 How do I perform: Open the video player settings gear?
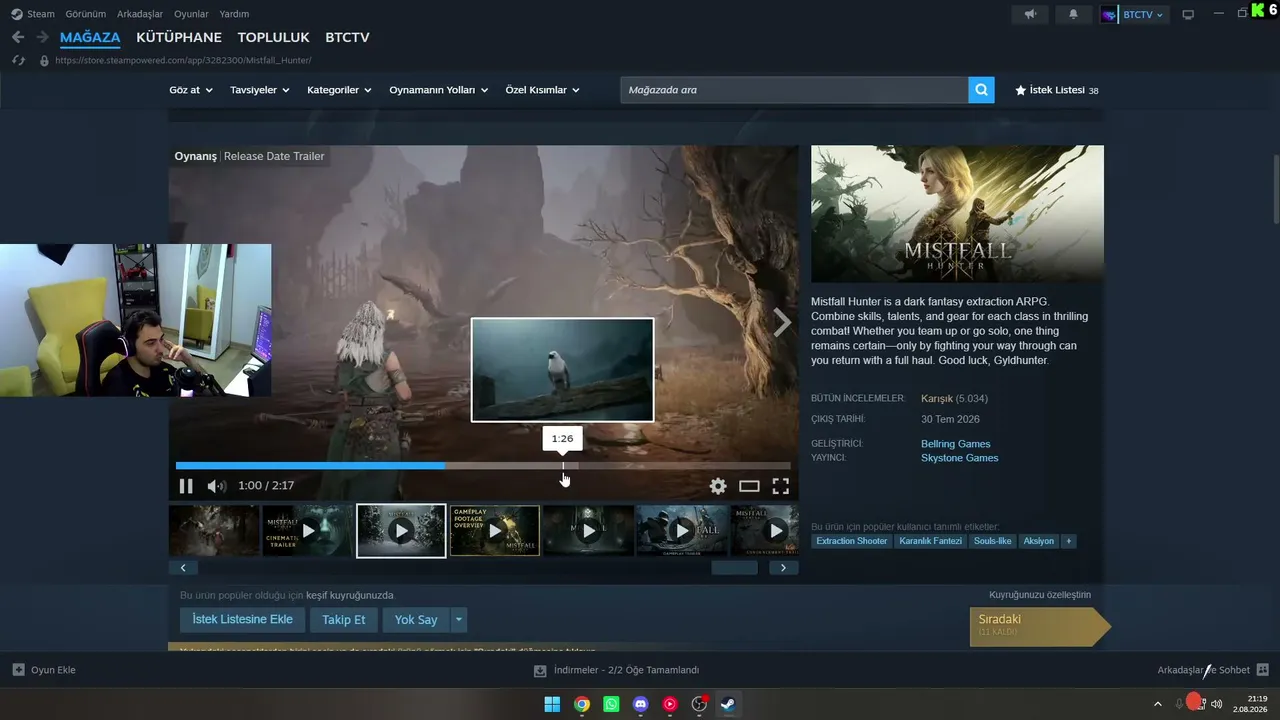point(718,486)
